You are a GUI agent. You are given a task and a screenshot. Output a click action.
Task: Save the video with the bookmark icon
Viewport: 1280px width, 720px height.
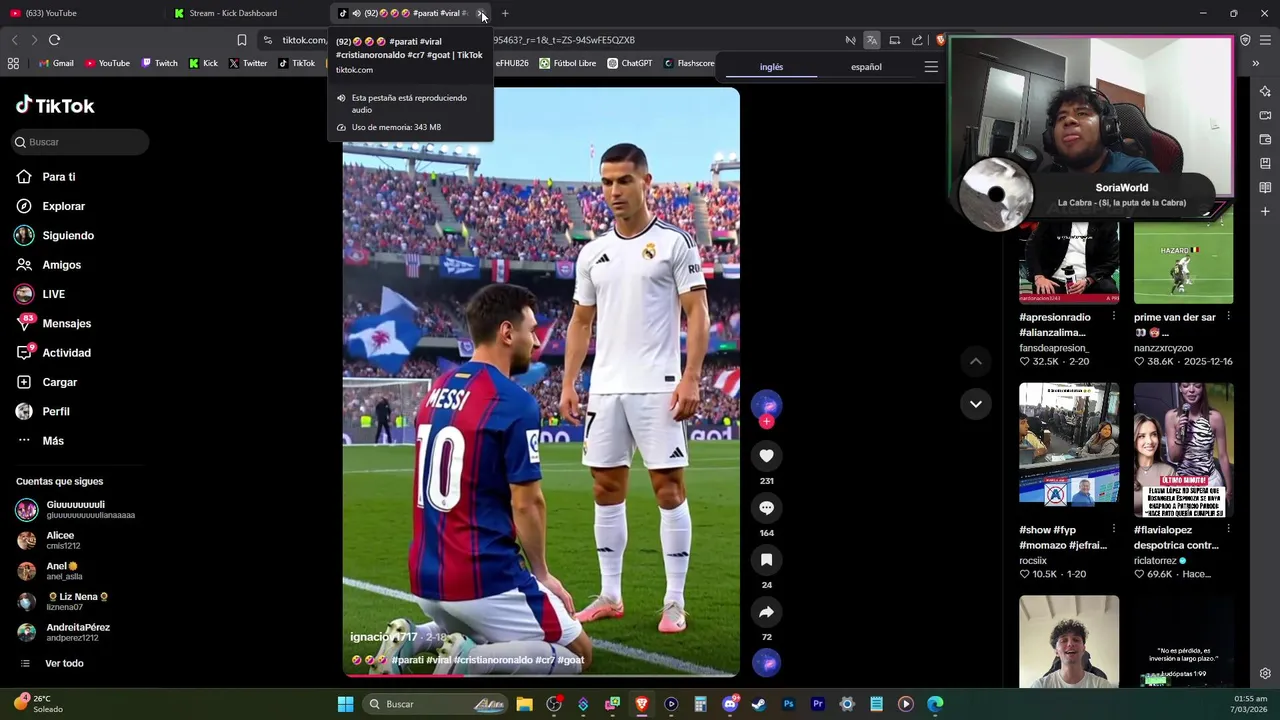coord(766,560)
